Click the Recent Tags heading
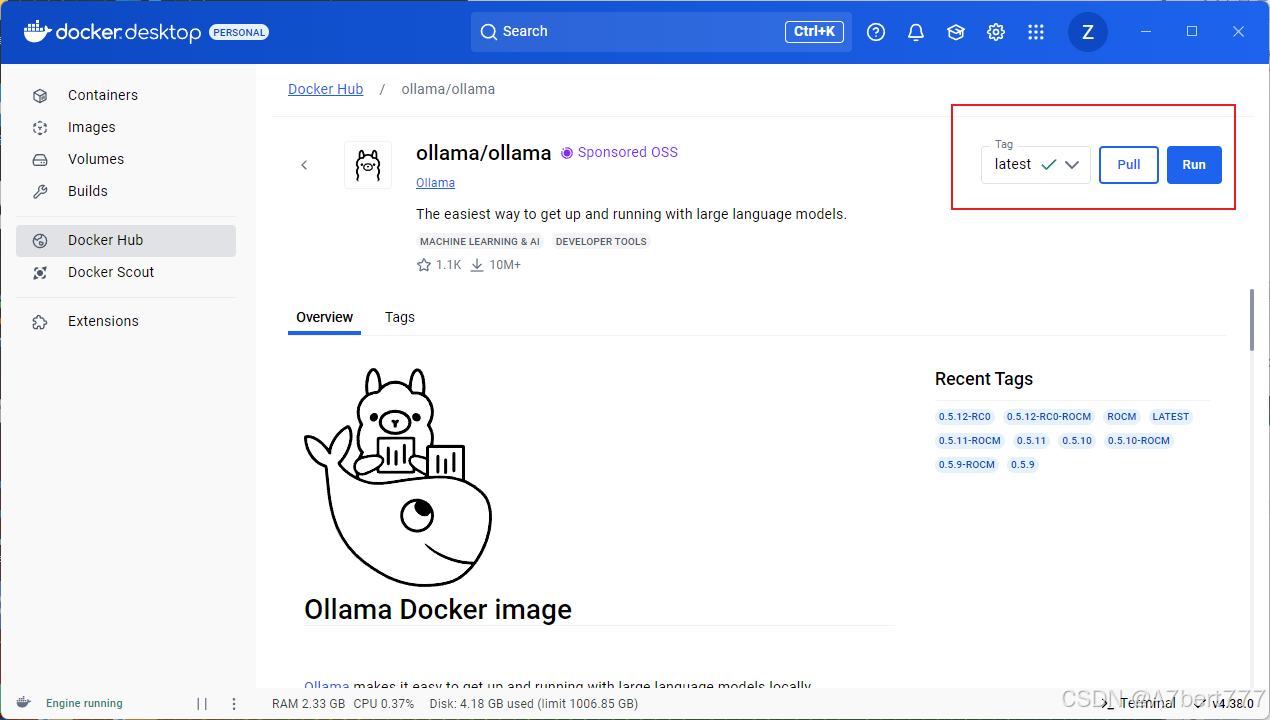Viewport: 1270px width, 720px height. 984,379
